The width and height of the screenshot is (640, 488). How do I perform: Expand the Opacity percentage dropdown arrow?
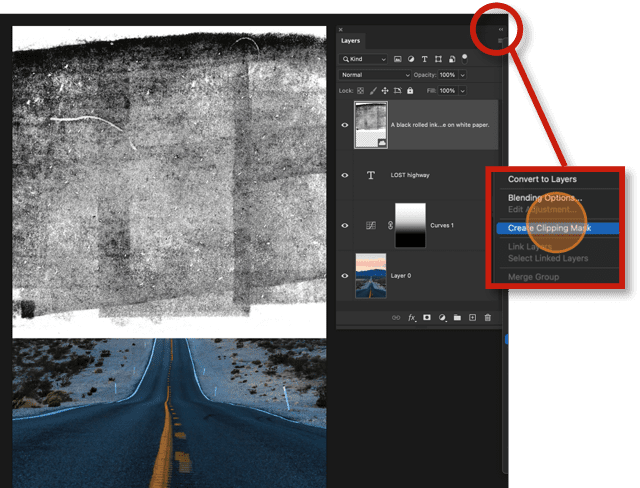[x=463, y=75]
